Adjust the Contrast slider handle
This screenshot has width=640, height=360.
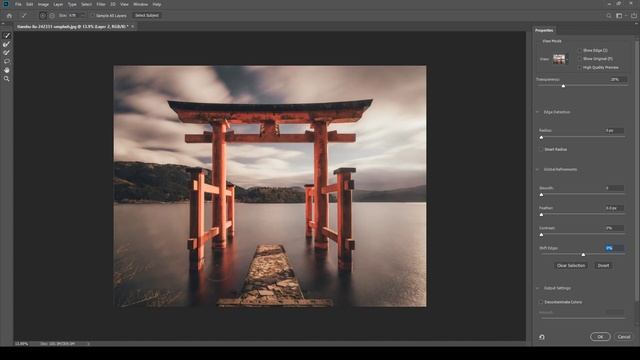click(x=542, y=235)
